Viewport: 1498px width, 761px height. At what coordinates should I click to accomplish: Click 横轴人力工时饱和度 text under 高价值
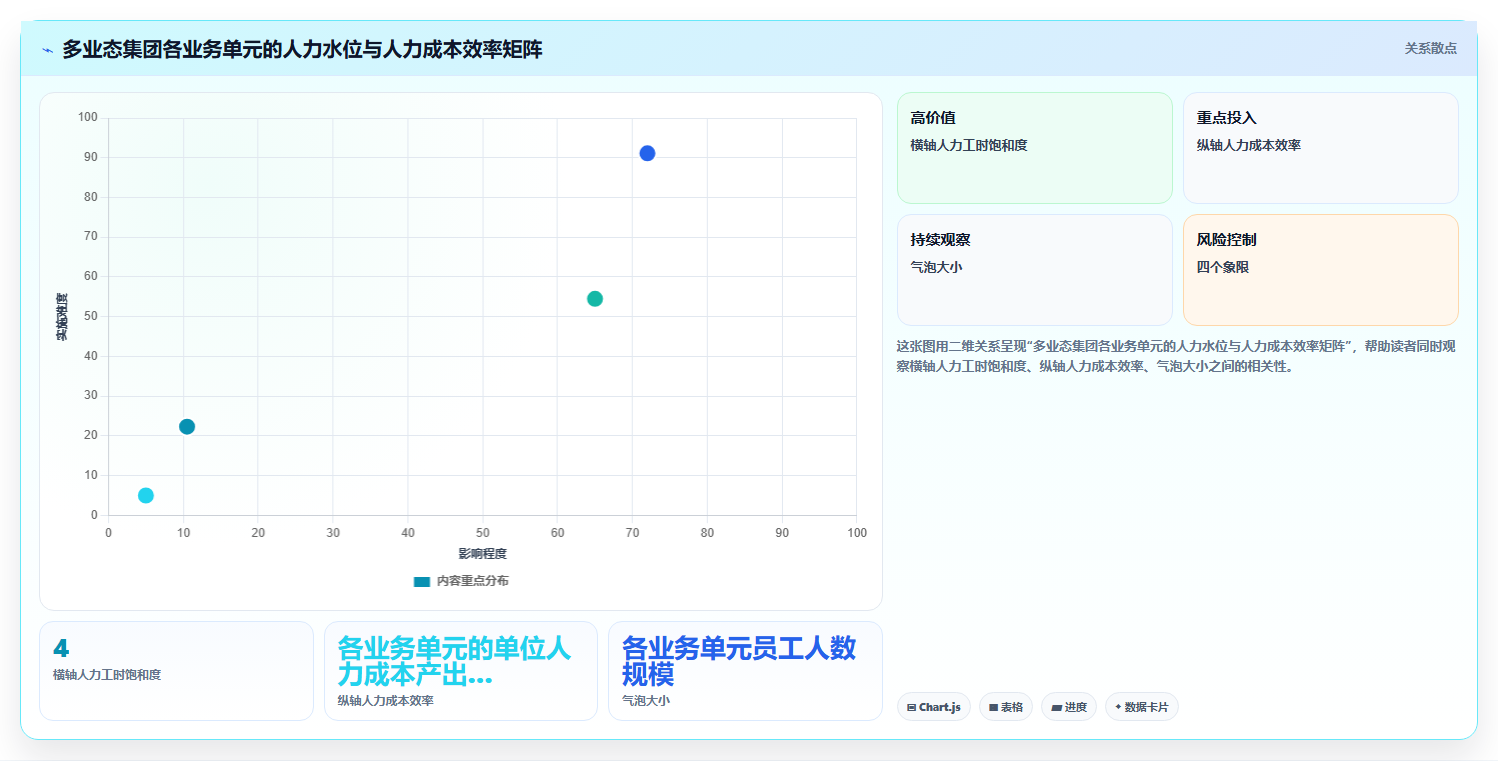[969, 145]
